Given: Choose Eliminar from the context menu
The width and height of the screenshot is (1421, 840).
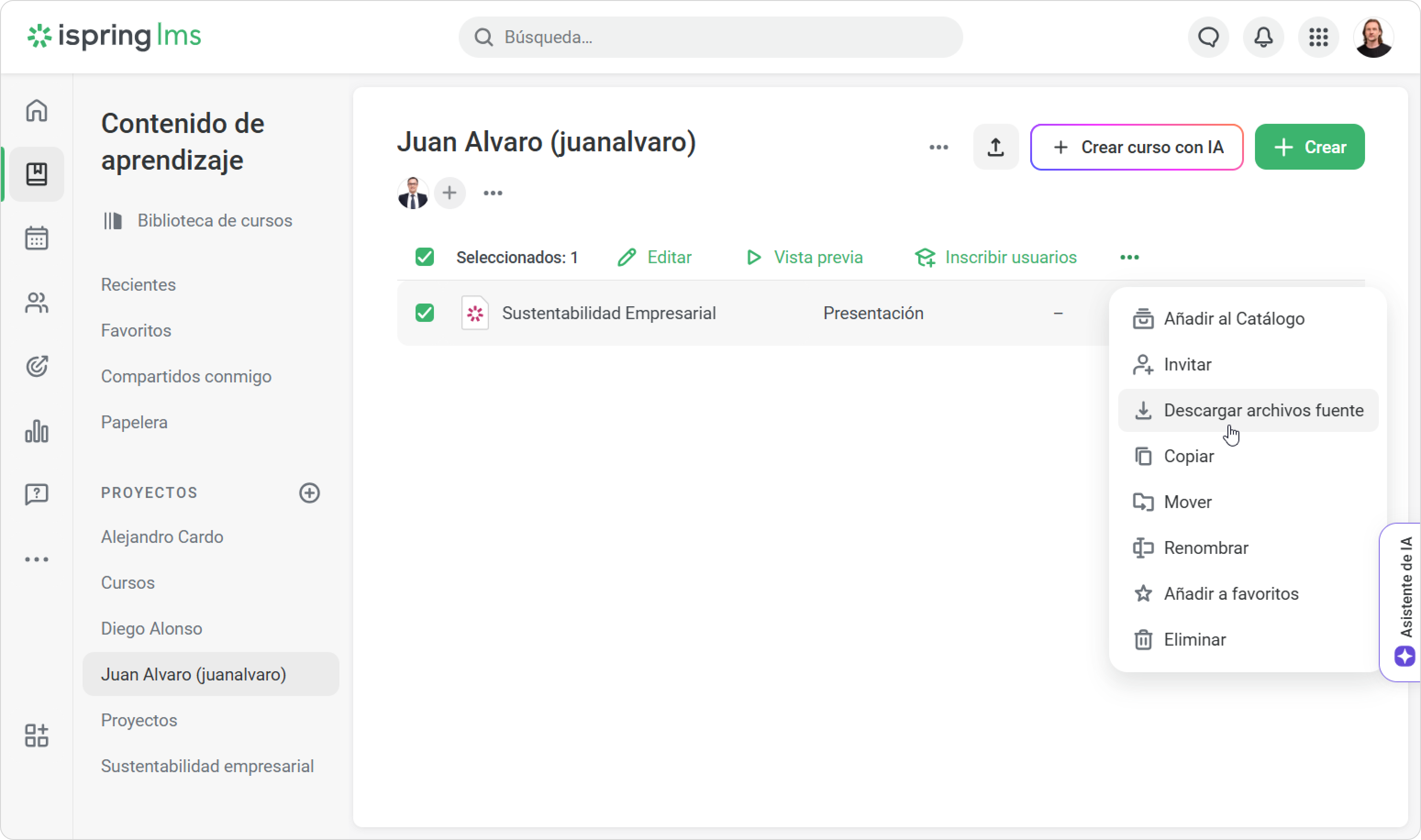Looking at the screenshot, I should tap(1248, 640).
